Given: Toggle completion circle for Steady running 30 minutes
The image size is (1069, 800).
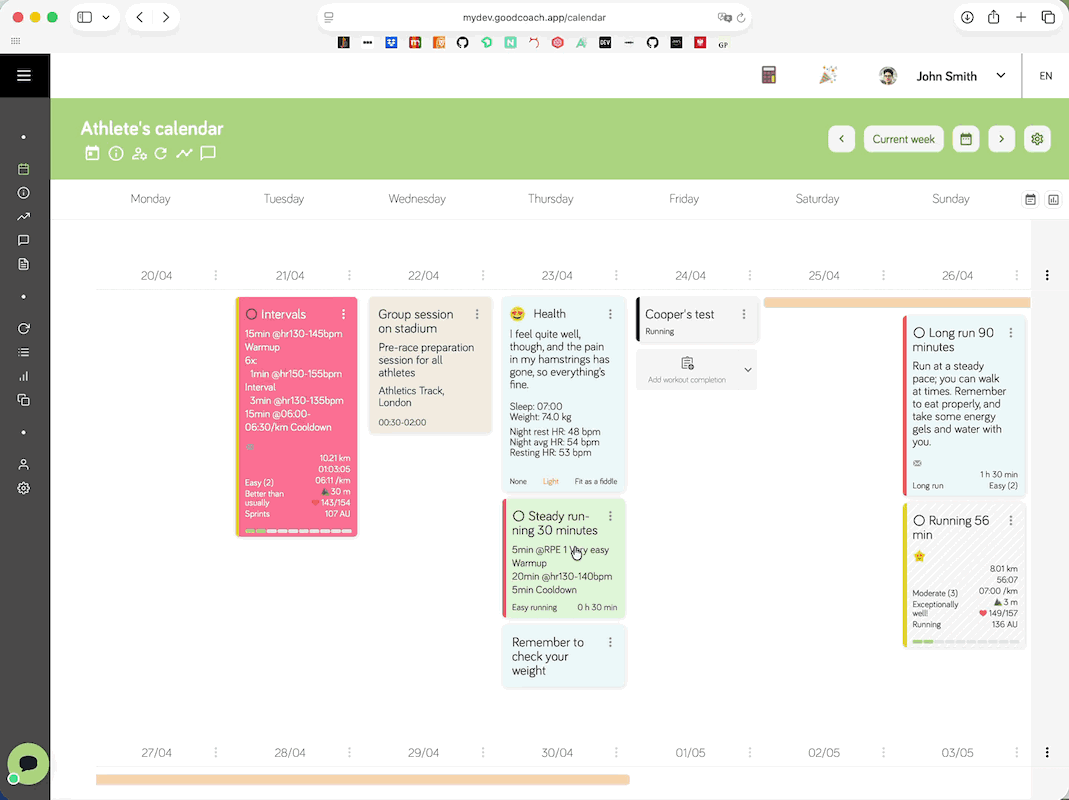Looking at the screenshot, I should coord(519,516).
